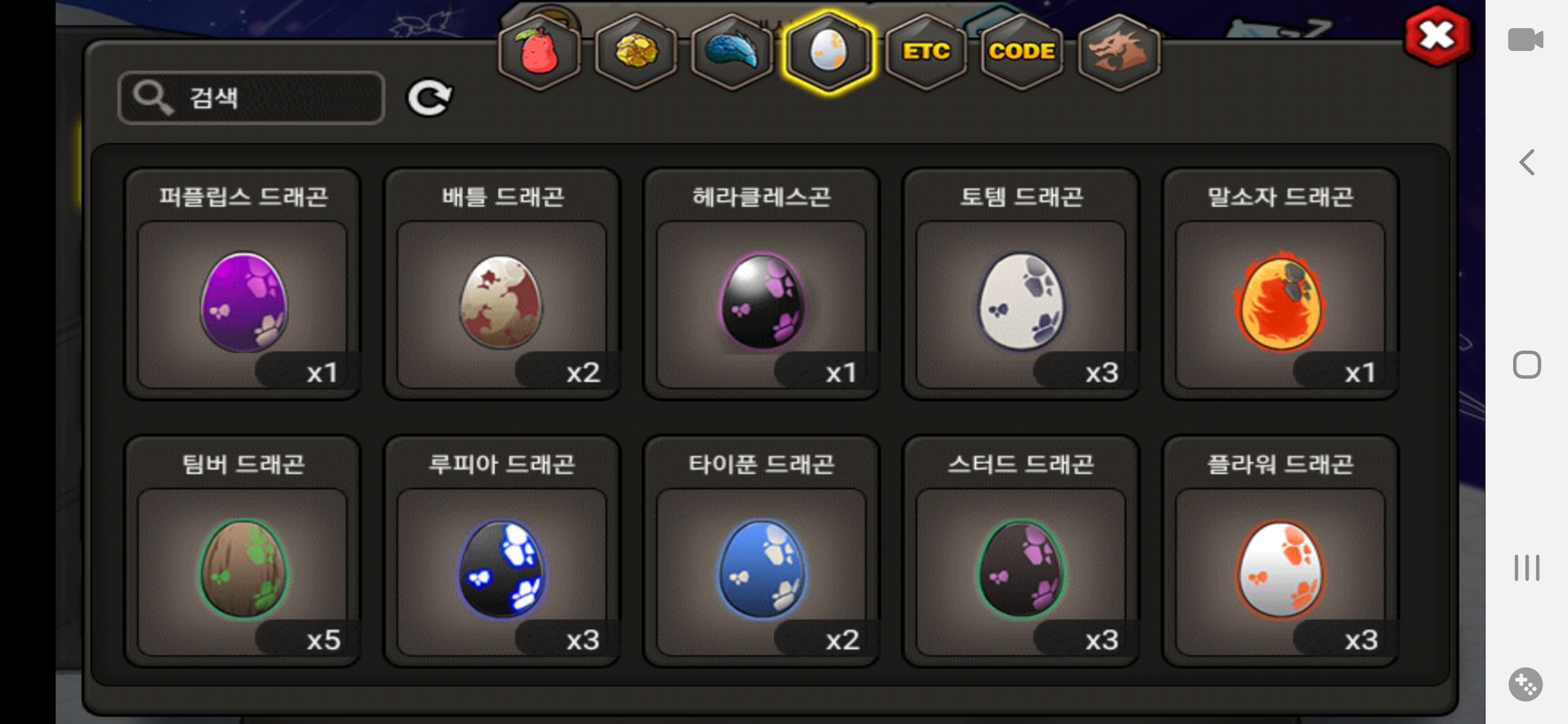Choose the 배틀 드래곤 egg
The width and height of the screenshot is (1568, 724).
(x=502, y=284)
